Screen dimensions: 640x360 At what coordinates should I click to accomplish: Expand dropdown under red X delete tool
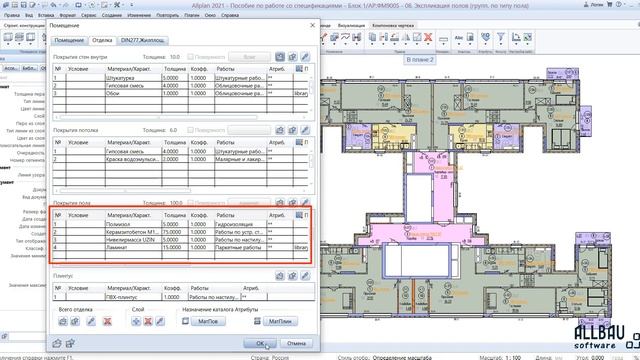(428, 44)
